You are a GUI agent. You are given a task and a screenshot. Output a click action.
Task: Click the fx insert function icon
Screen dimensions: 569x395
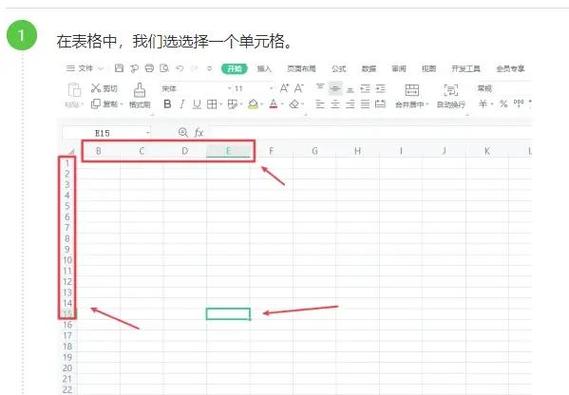tap(198, 133)
